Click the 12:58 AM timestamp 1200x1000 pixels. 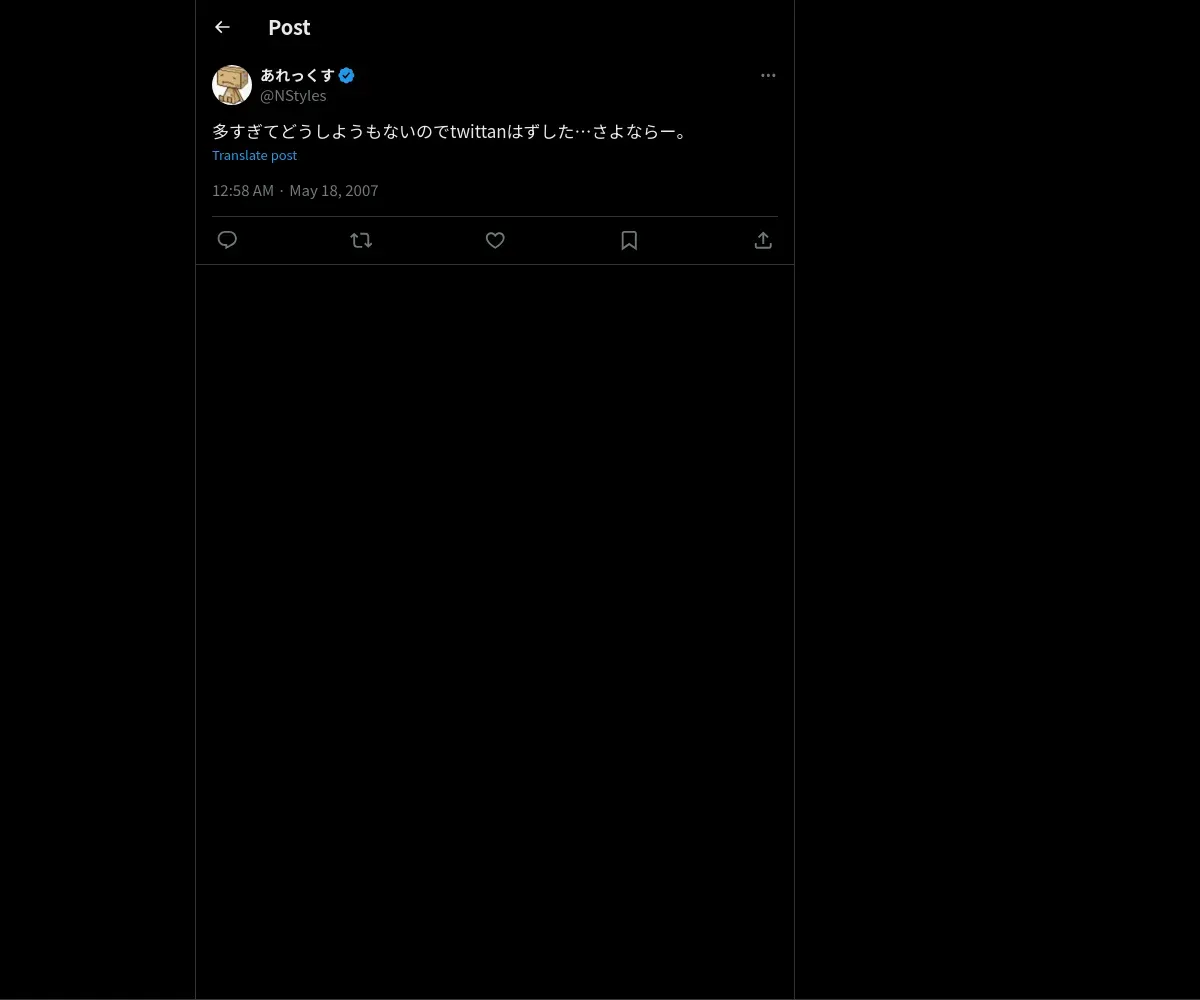[x=243, y=191]
